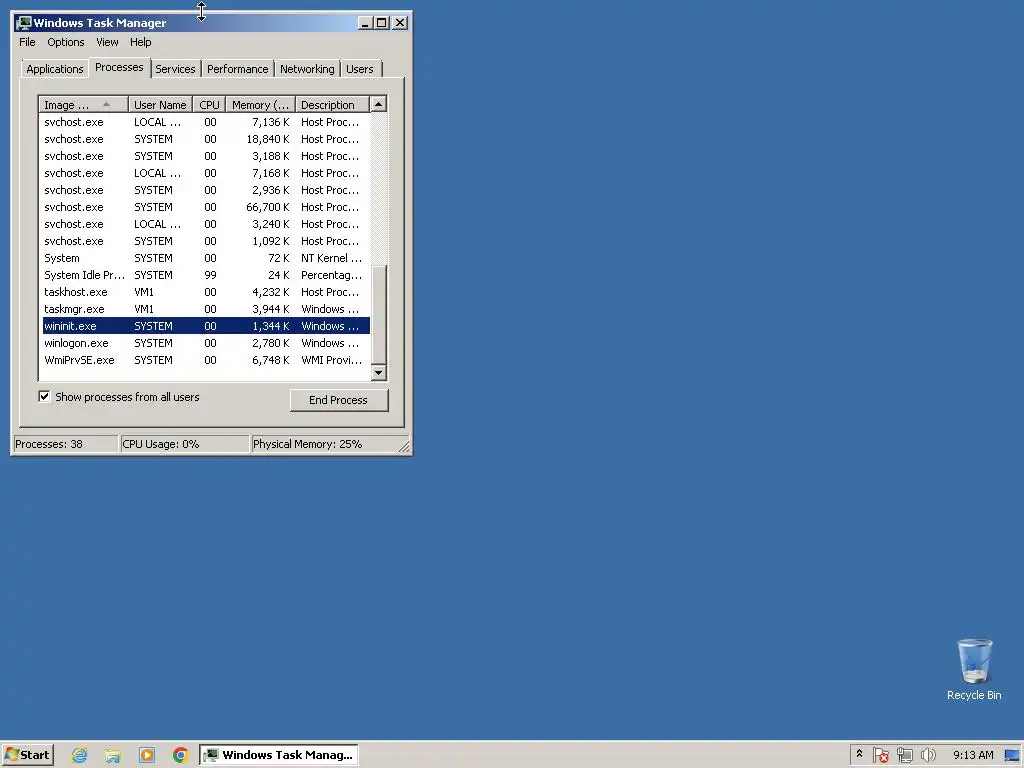Go to the Performance tab

click(x=238, y=69)
